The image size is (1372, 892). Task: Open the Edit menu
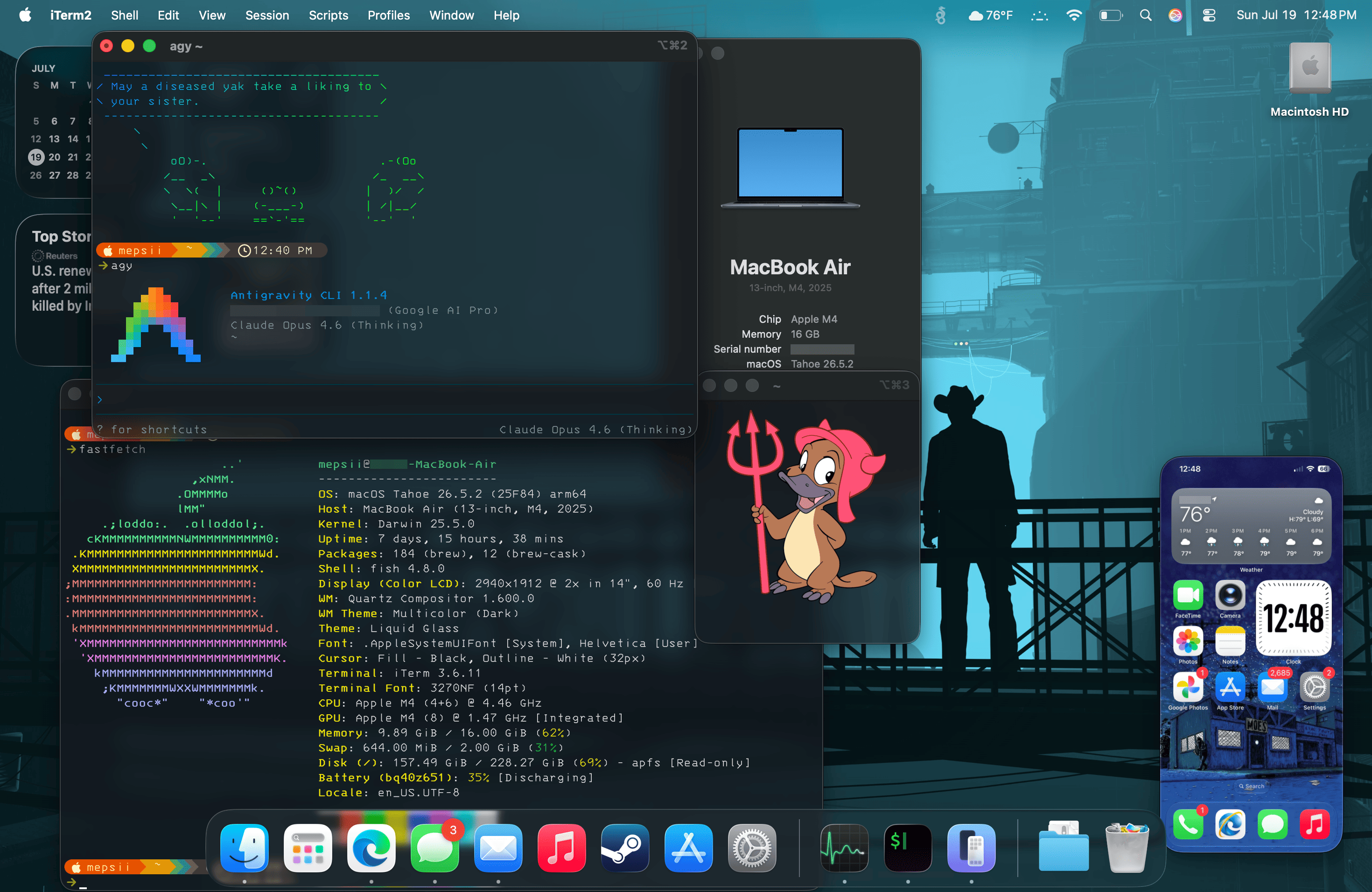[x=168, y=15]
